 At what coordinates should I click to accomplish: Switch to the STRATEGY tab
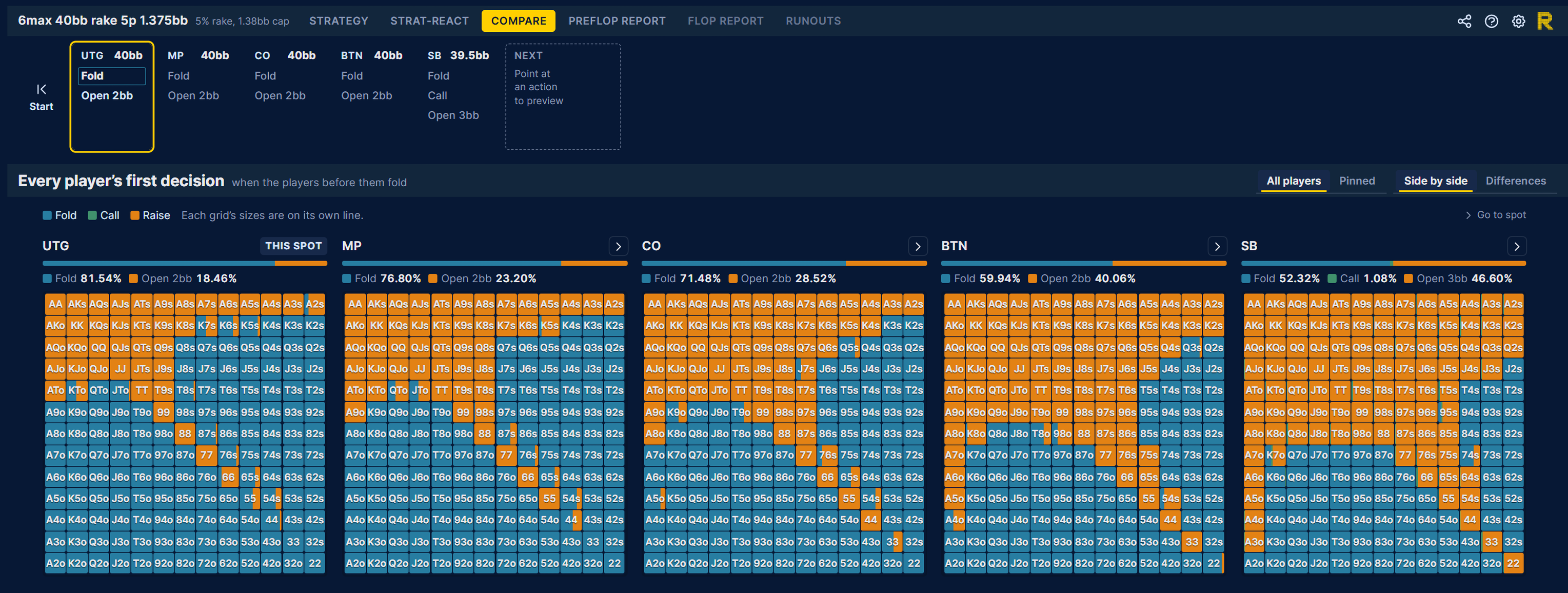tap(339, 21)
